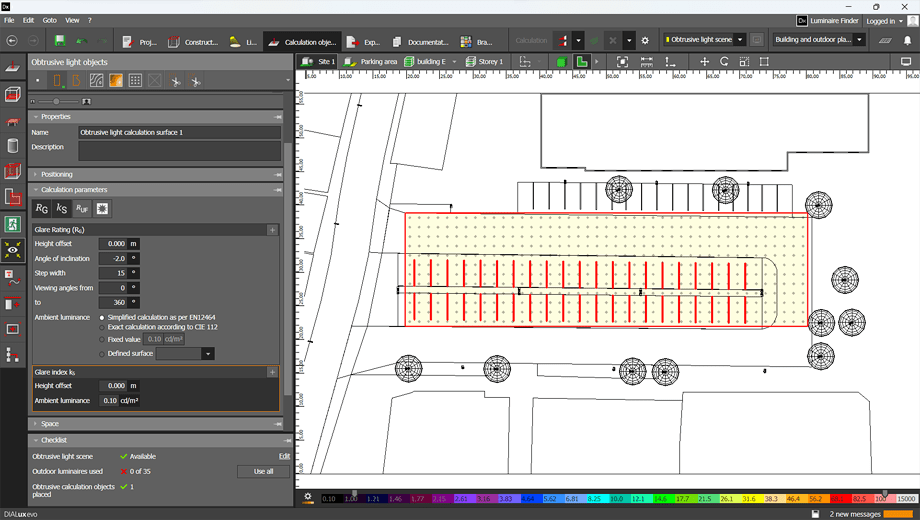Select the emergency exit sign tool in sidebar
The image size is (920, 520).
[13, 225]
